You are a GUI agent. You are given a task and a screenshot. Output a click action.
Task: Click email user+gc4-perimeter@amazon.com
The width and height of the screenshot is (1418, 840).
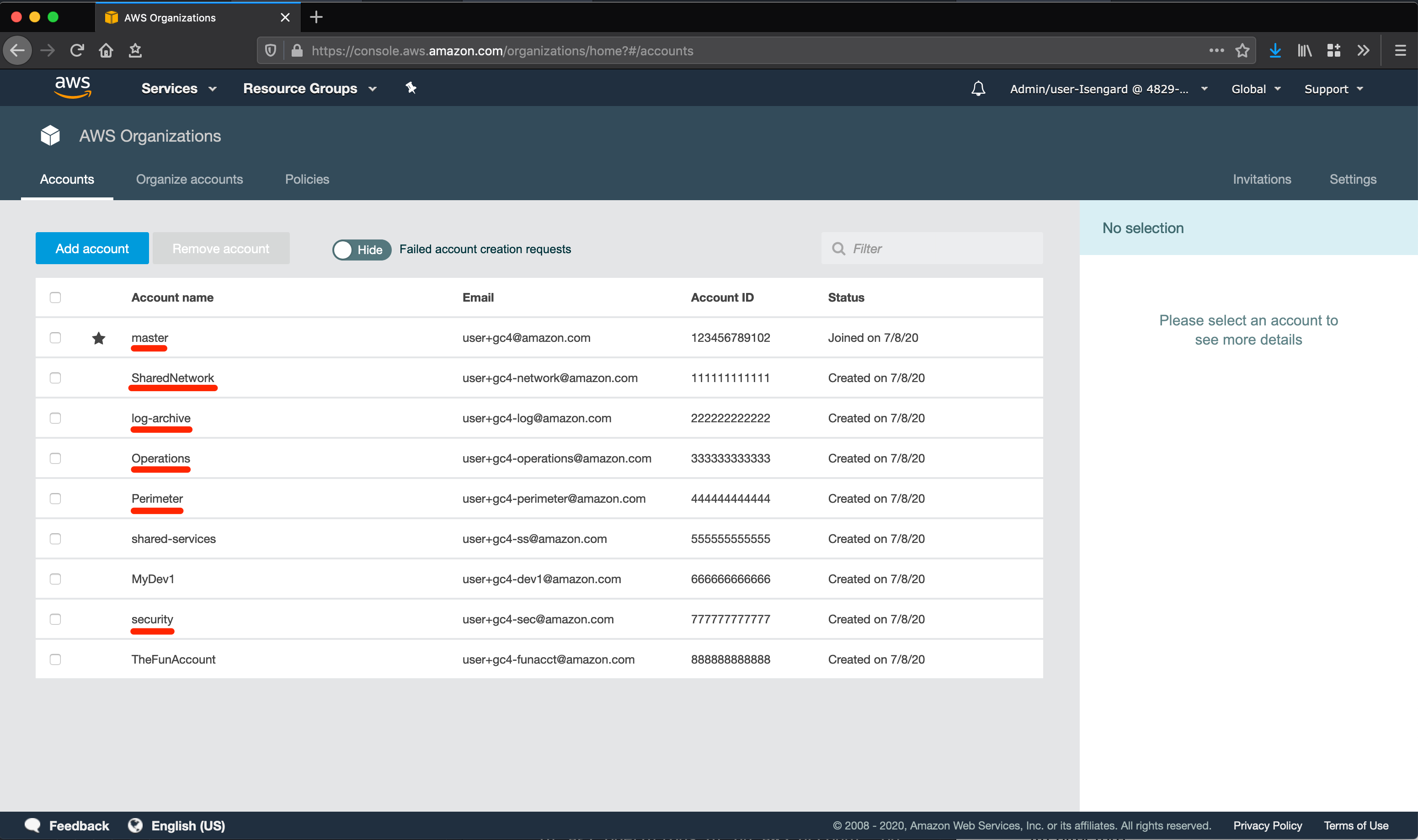(554, 498)
